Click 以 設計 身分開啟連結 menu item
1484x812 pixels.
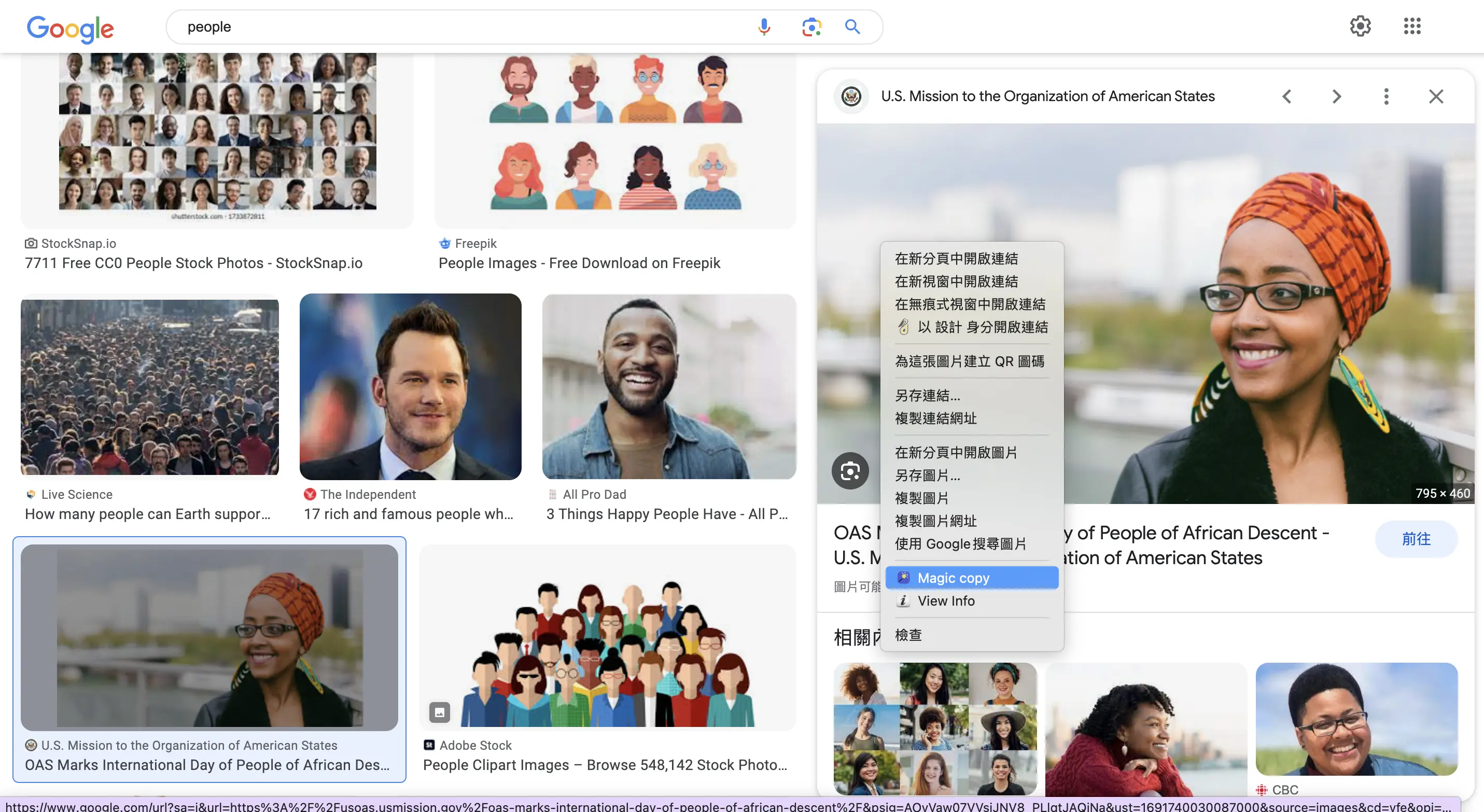coord(971,327)
